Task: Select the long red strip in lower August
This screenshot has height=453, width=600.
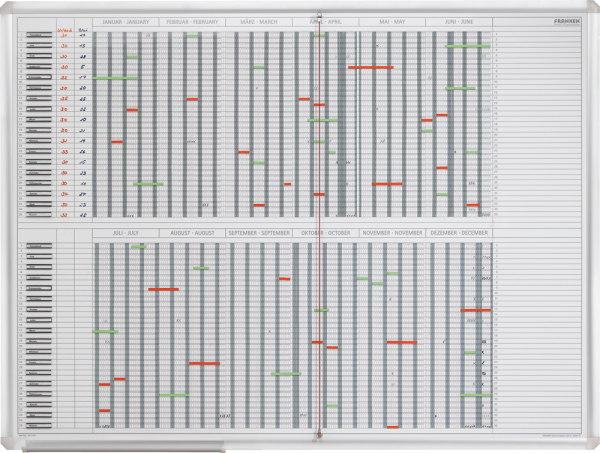Action: (204, 363)
